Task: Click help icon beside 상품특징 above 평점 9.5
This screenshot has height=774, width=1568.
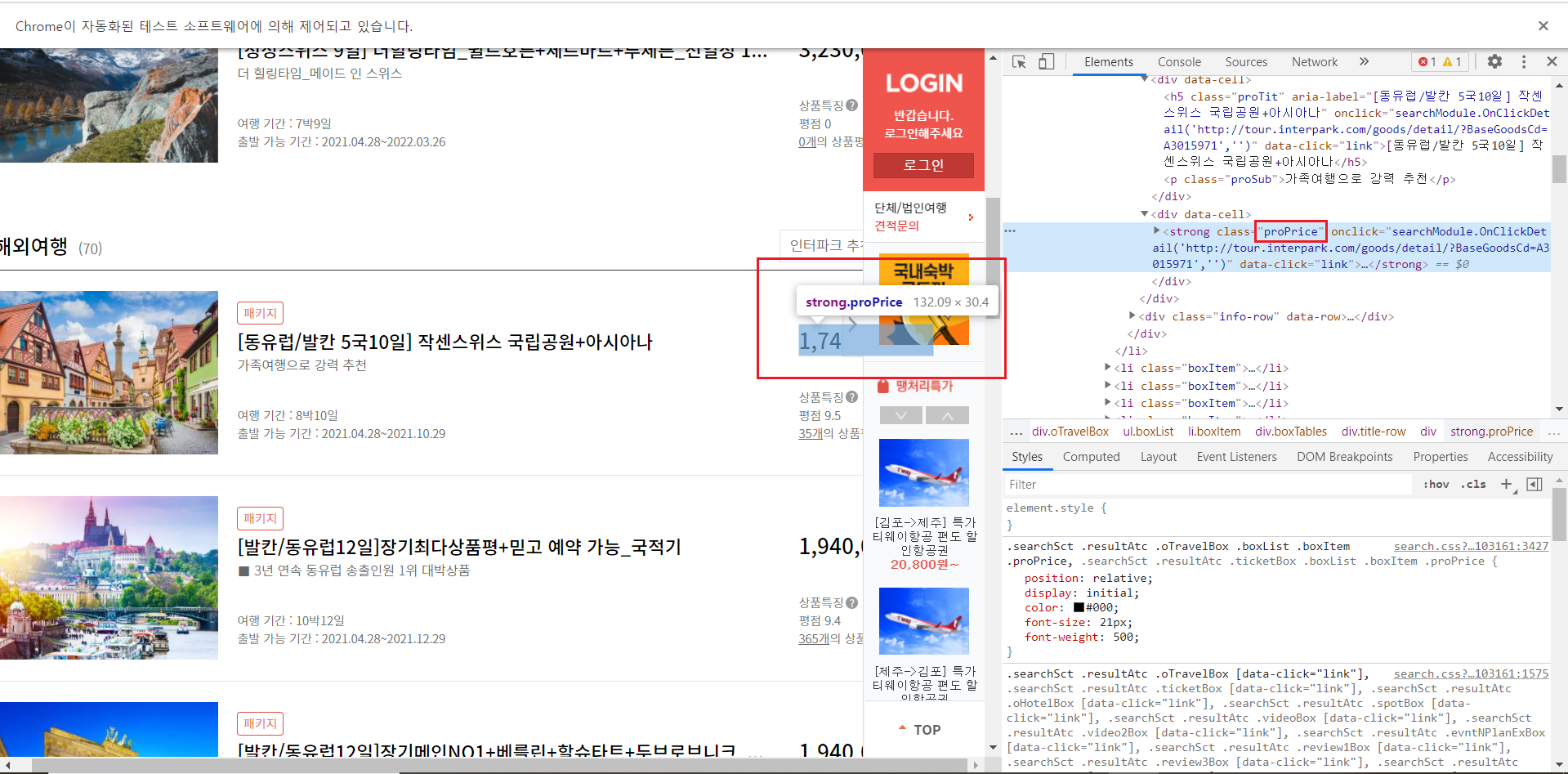Action: click(852, 397)
